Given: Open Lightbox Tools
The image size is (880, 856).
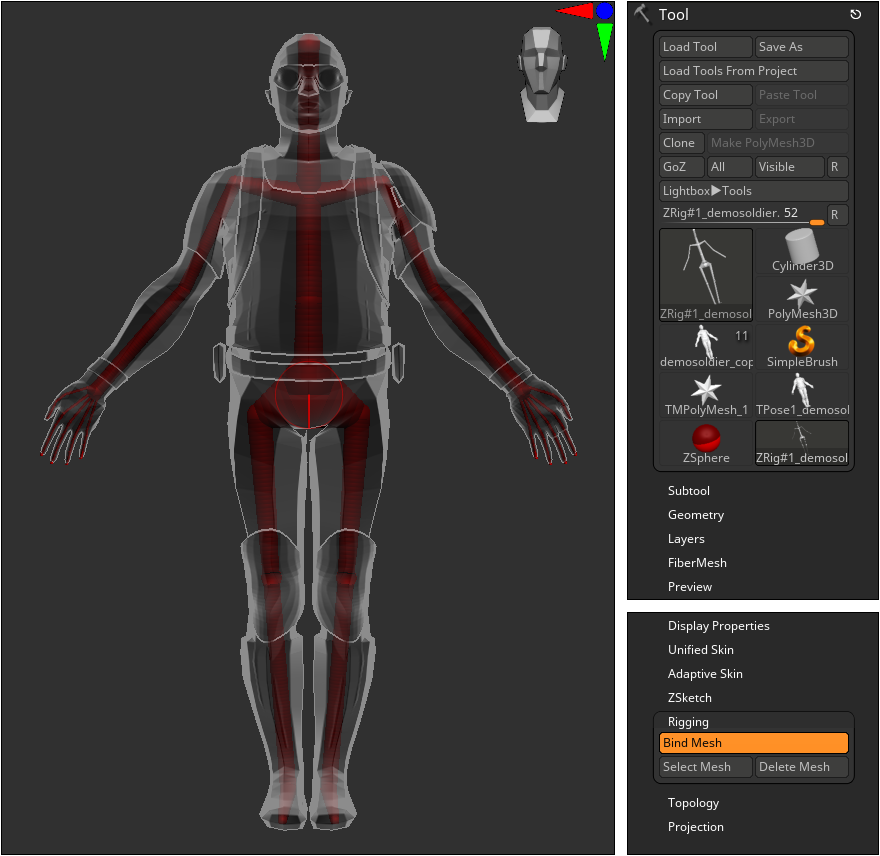Looking at the screenshot, I should [x=754, y=191].
